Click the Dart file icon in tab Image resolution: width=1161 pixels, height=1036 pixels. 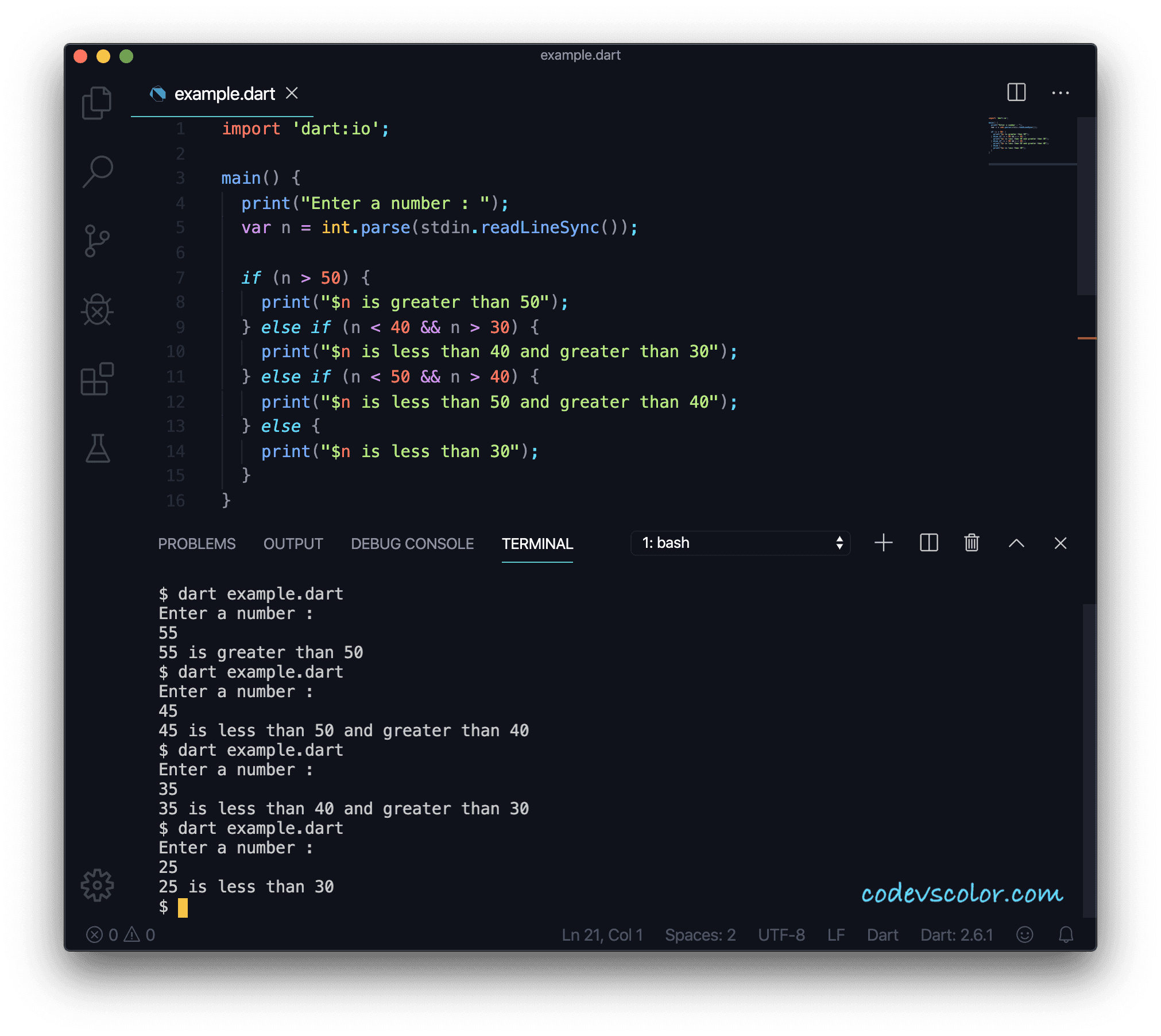tap(158, 94)
